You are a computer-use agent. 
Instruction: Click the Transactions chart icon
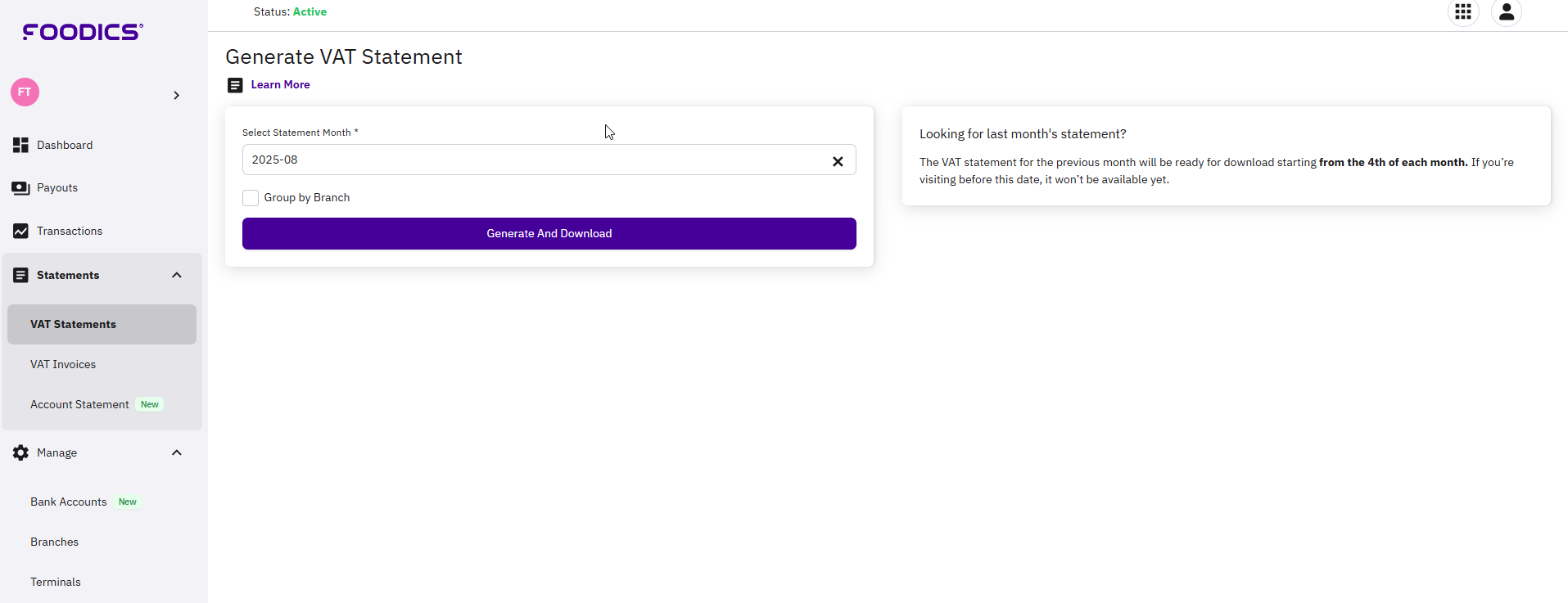(x=20, y=232)
